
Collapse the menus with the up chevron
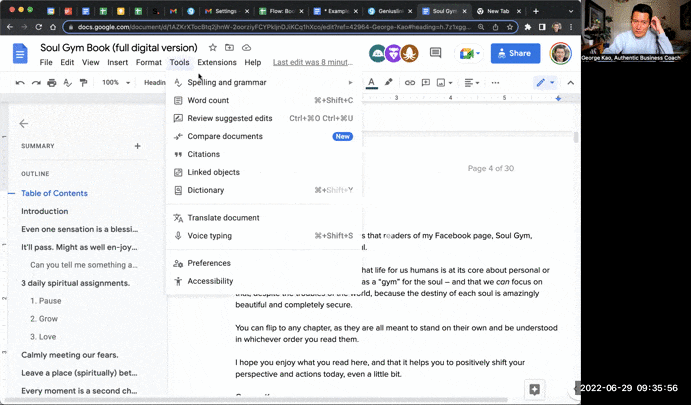tap(571, 82)
